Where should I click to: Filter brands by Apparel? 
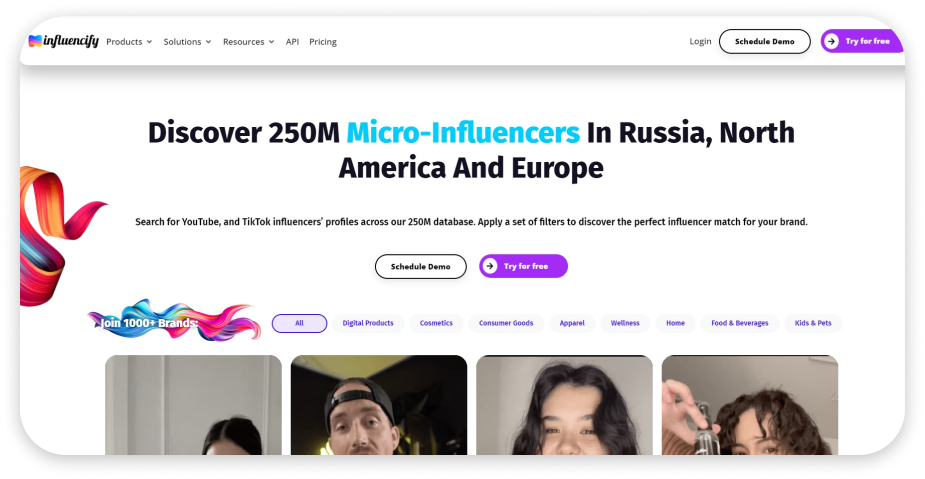click(572, 323)
